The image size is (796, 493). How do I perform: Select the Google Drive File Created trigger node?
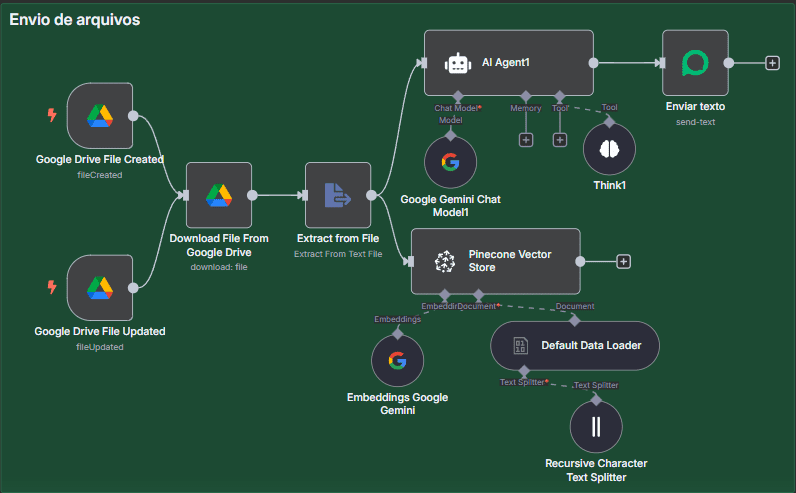[x=100, y=116]
